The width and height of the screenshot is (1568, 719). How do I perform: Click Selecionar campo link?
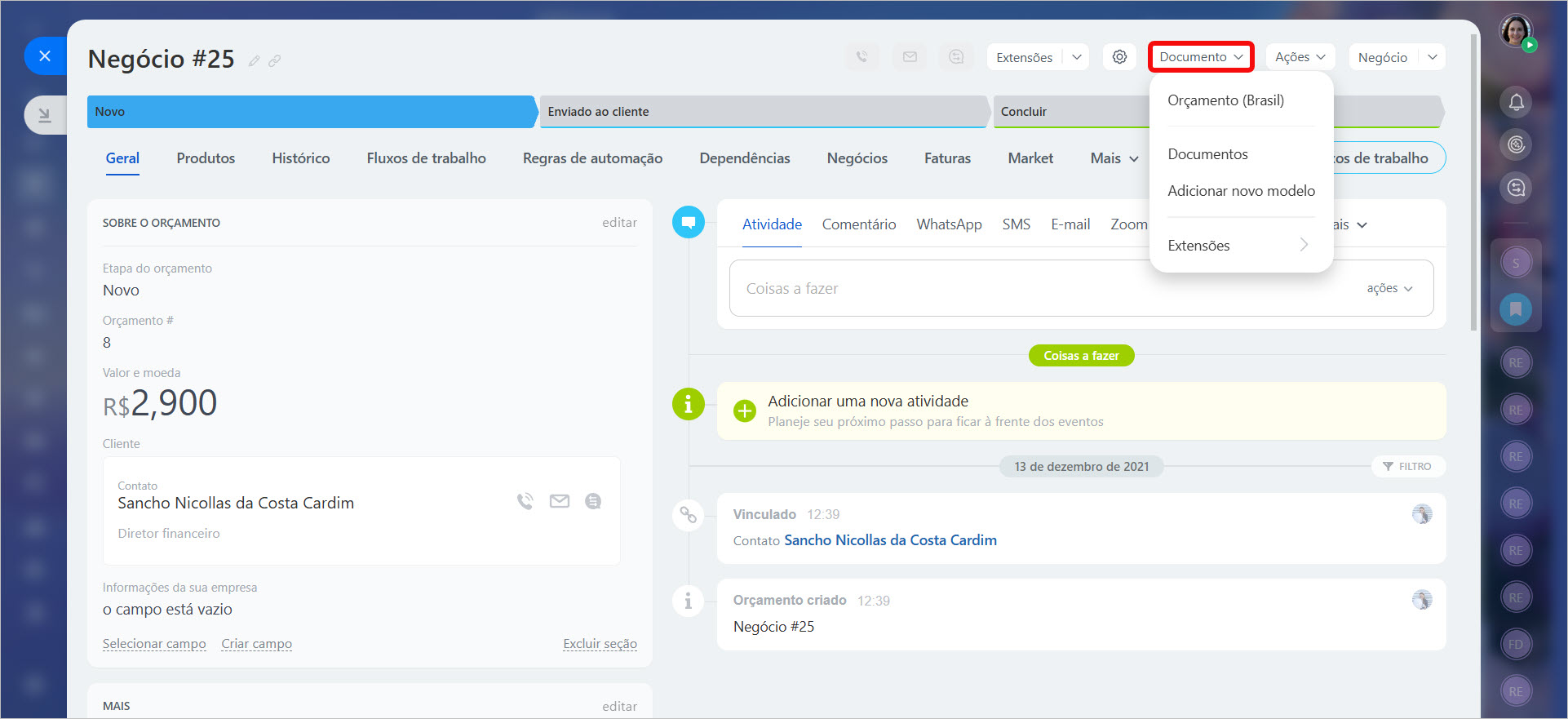154,644
